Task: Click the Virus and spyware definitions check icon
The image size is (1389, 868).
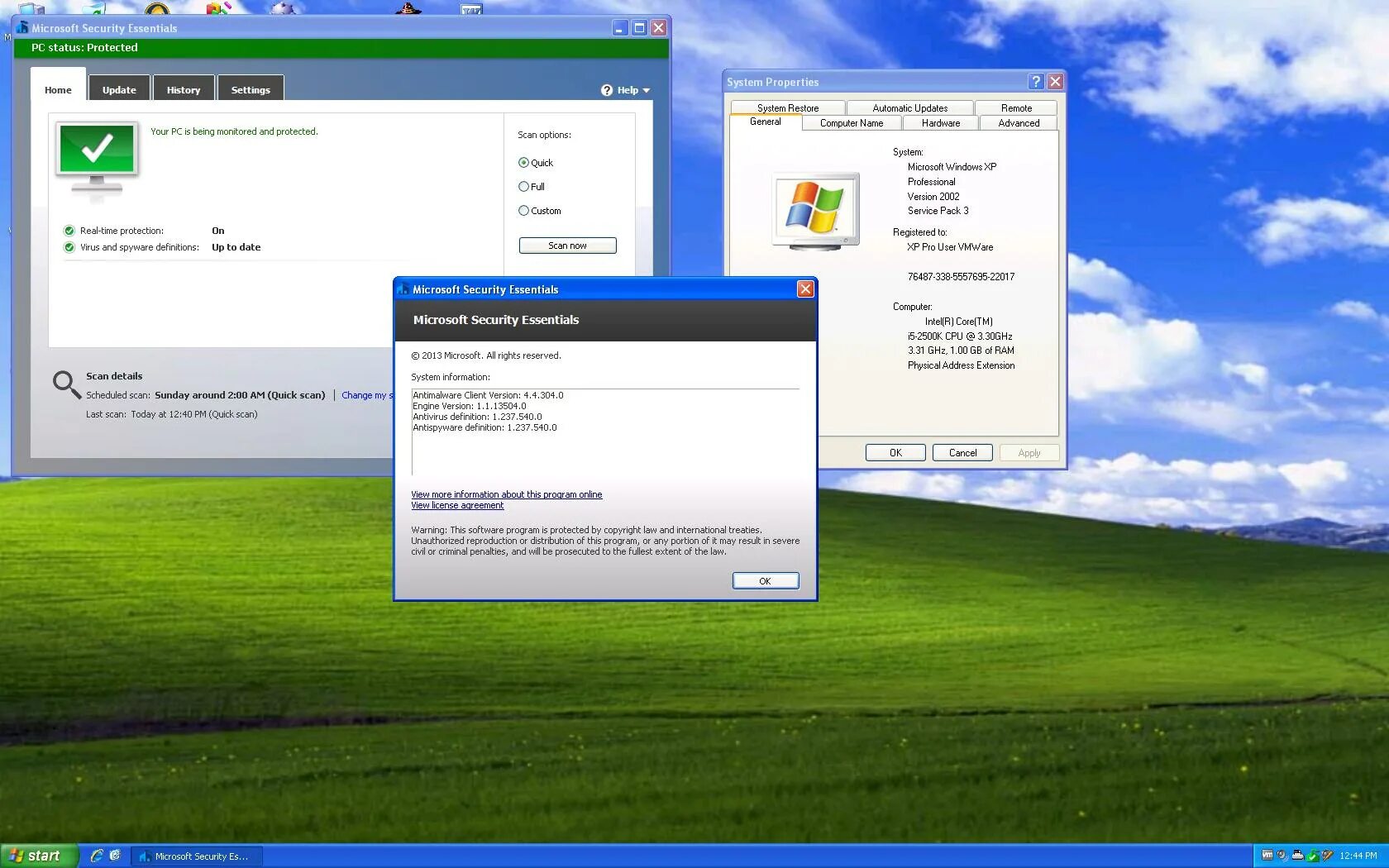Action: [69, 247]
